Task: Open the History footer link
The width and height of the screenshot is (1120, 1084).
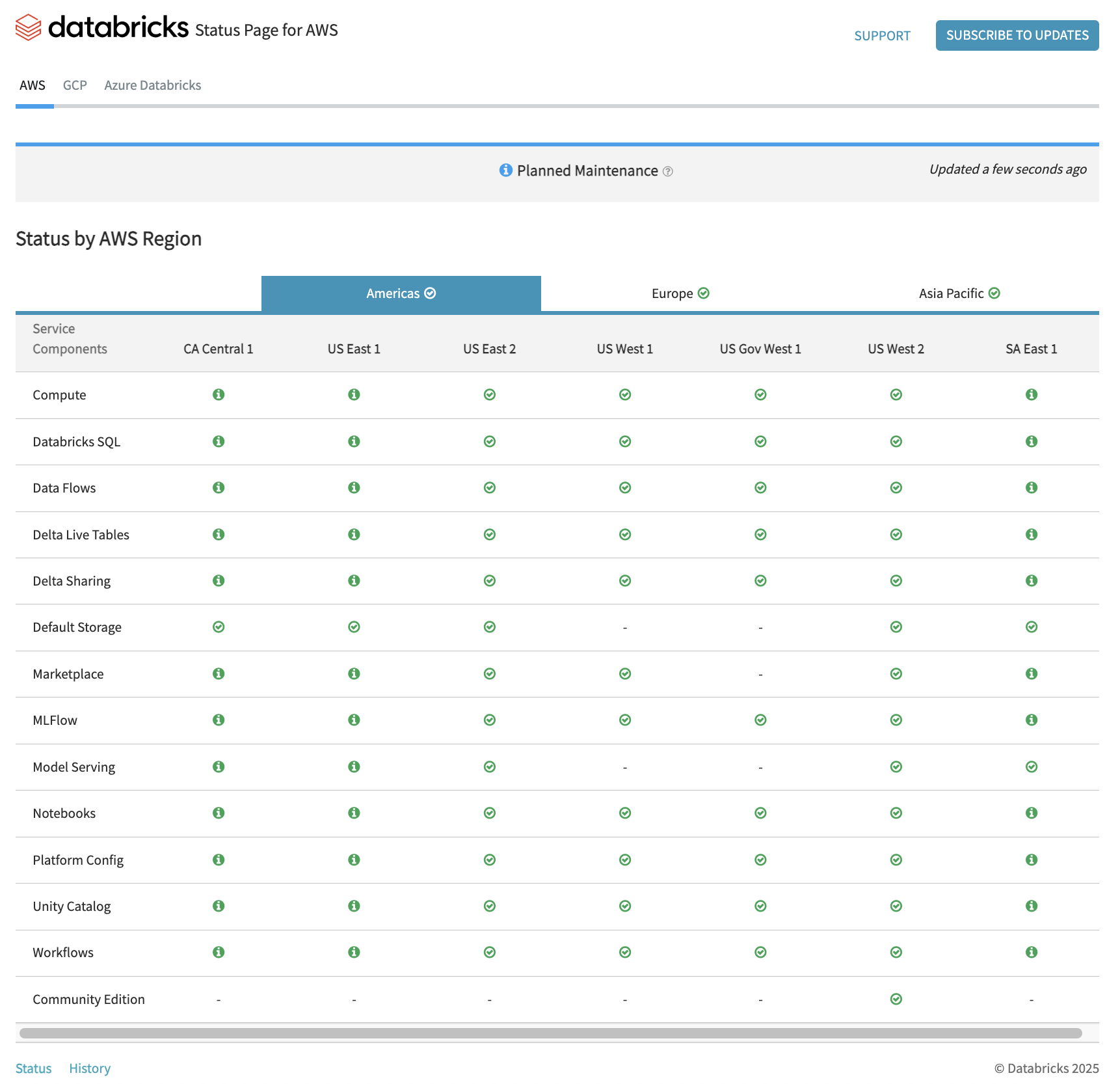Action: pyautogui.click(x=90, y=1068)
